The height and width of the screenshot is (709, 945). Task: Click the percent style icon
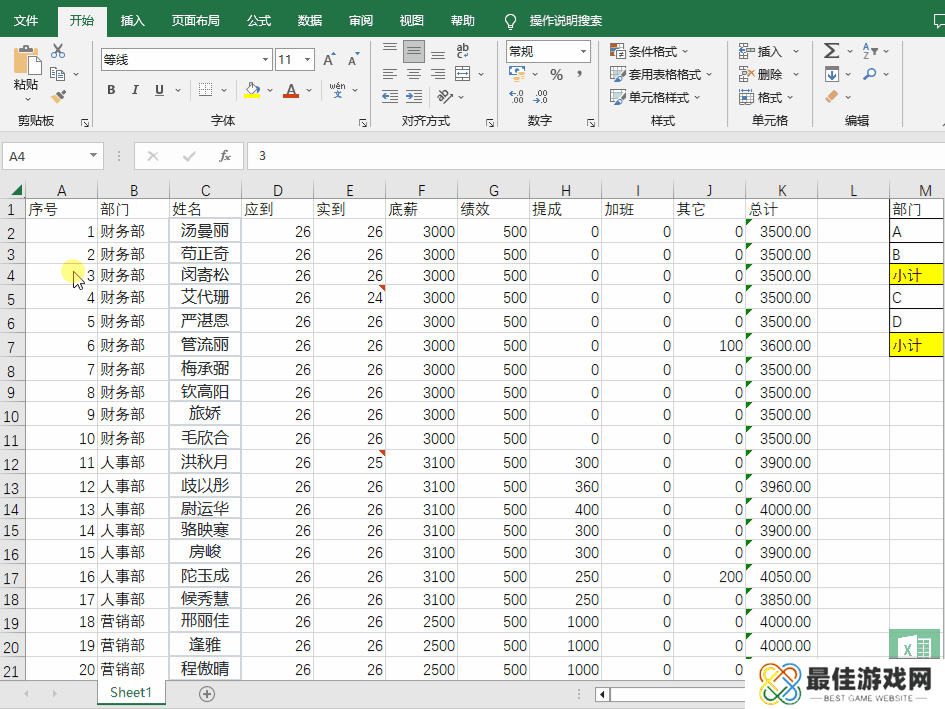click(x=556, y=74)
